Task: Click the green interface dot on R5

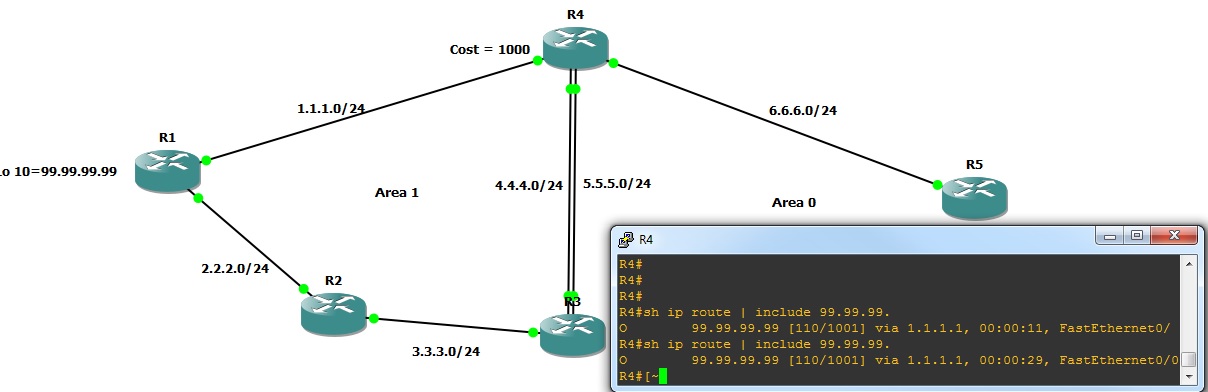Action: pyautogui.click(x=938, y=184)
